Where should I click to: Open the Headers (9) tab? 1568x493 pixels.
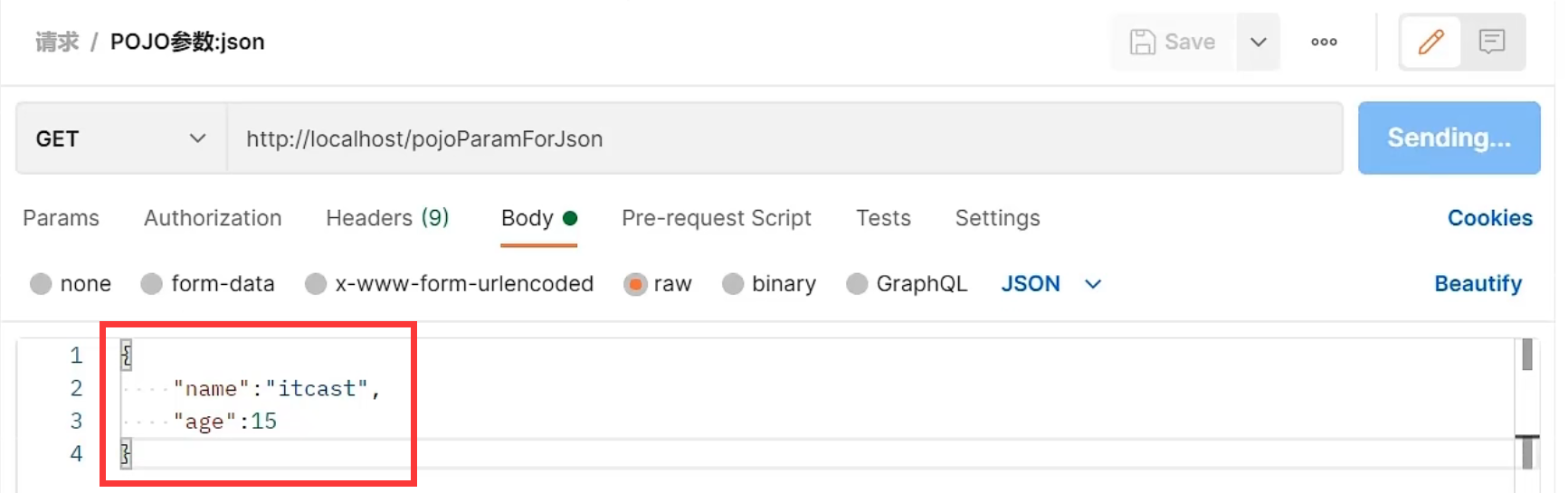tap(387, 218)
